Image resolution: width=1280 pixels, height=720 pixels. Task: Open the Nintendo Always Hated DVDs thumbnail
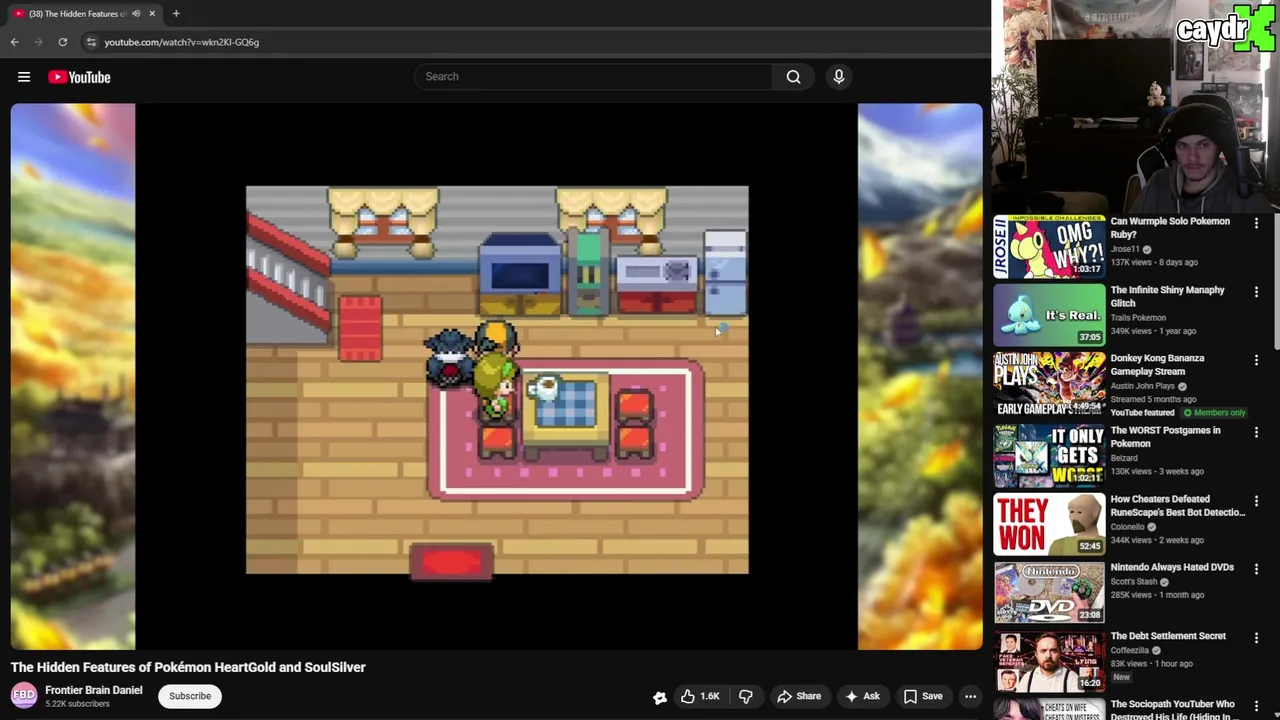pyautogui.click(x=1049, y=592)
